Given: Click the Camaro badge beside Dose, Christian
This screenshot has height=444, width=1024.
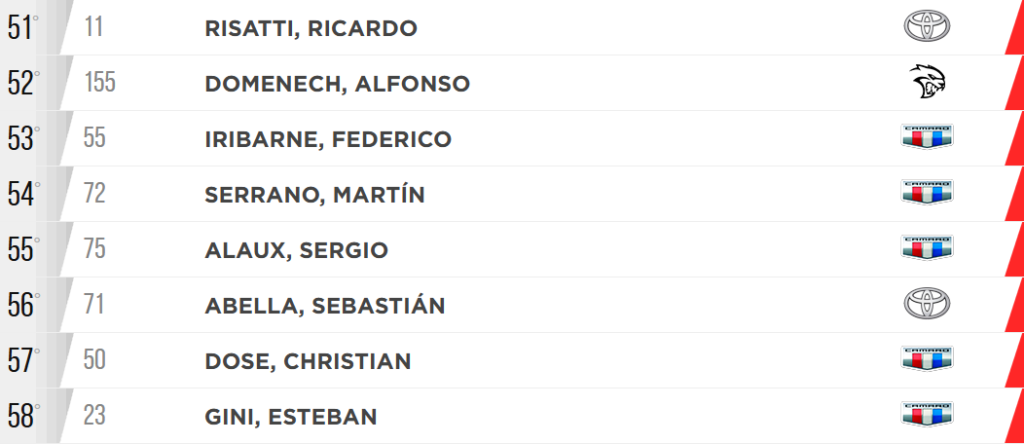Looking at the screenshot, I should [927, 359].
